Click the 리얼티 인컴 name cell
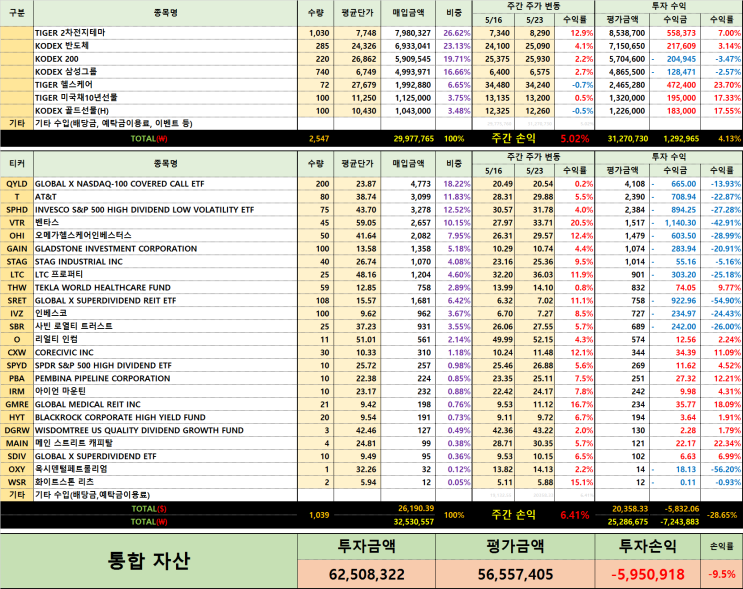This screenshot has height=589, width=743. coord(165,339)
